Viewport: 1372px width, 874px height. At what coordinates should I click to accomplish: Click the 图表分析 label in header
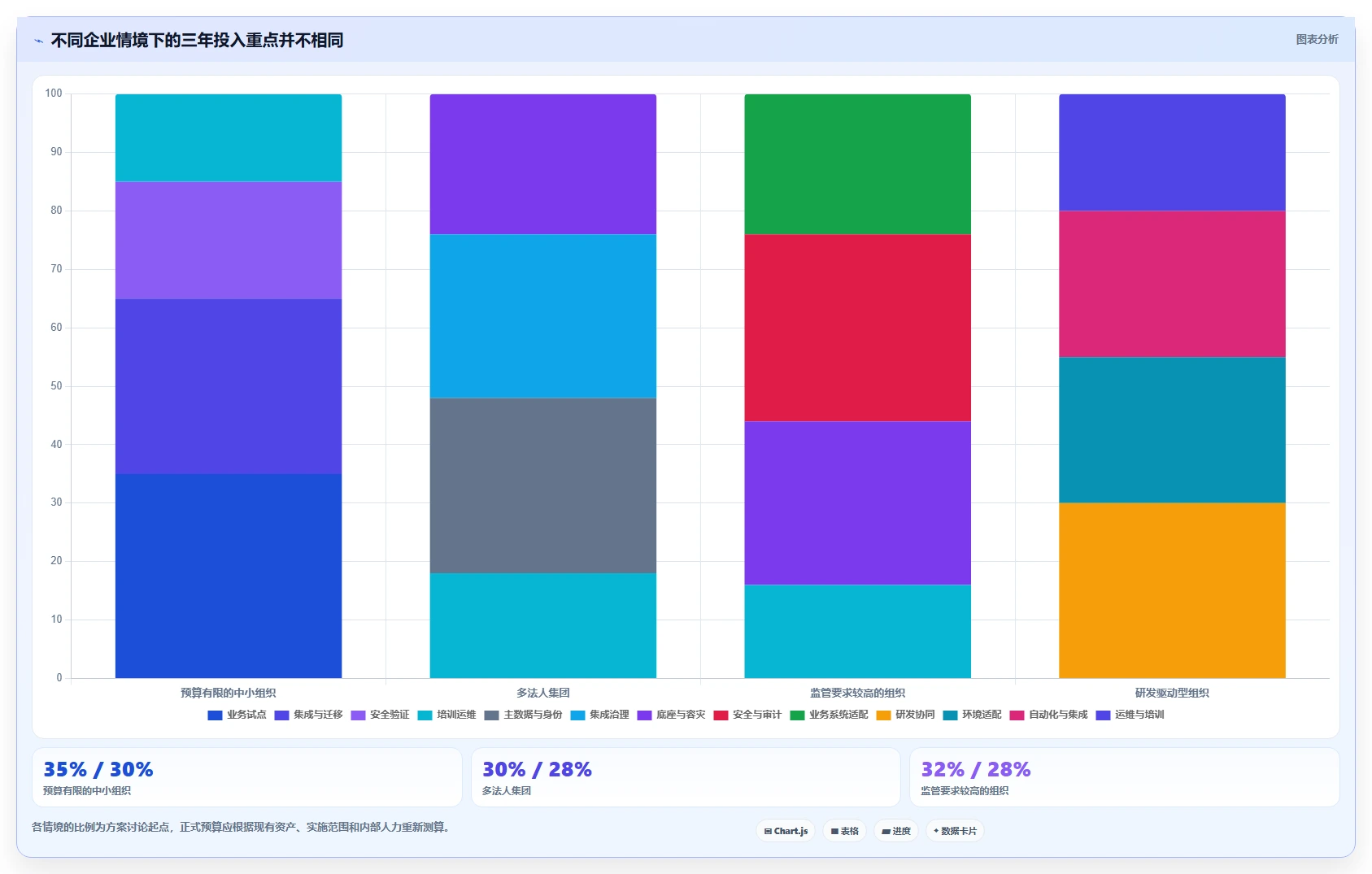1317,39
